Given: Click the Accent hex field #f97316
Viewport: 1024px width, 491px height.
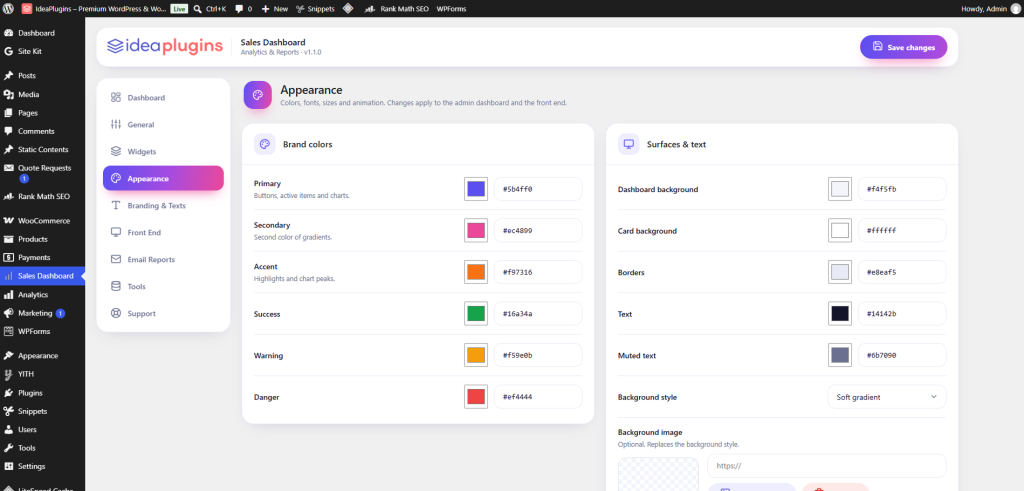Looking at the screenshot, I should point(538,272).
